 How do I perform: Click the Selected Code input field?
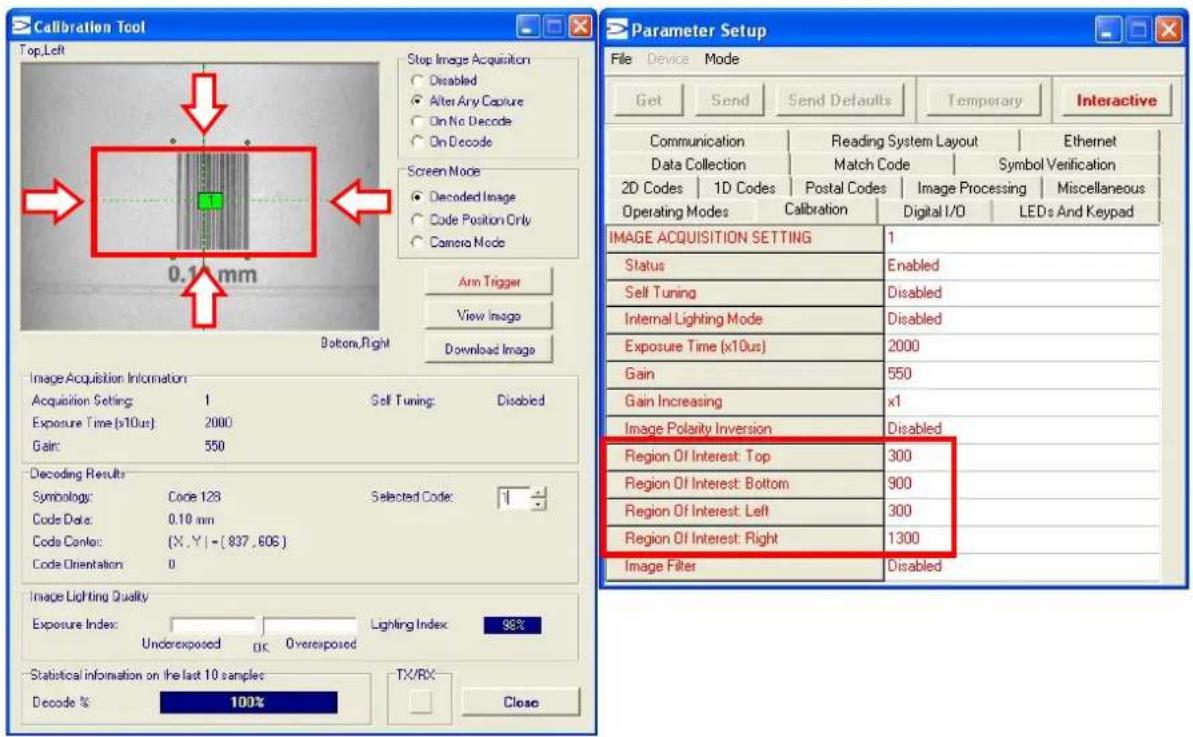click(514, 498)
